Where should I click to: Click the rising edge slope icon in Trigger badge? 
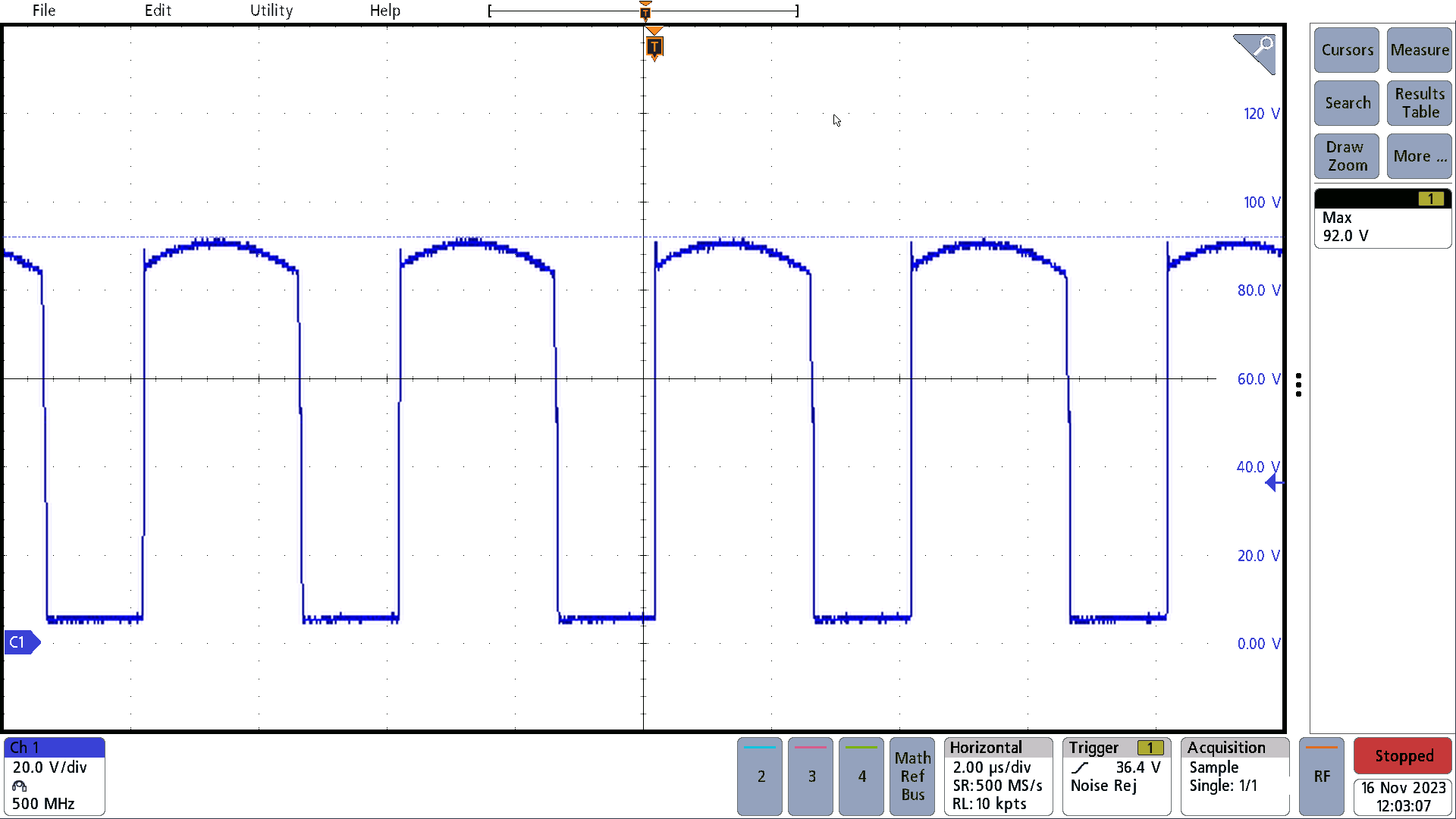pyautogui.click(x=1080, y=768)
